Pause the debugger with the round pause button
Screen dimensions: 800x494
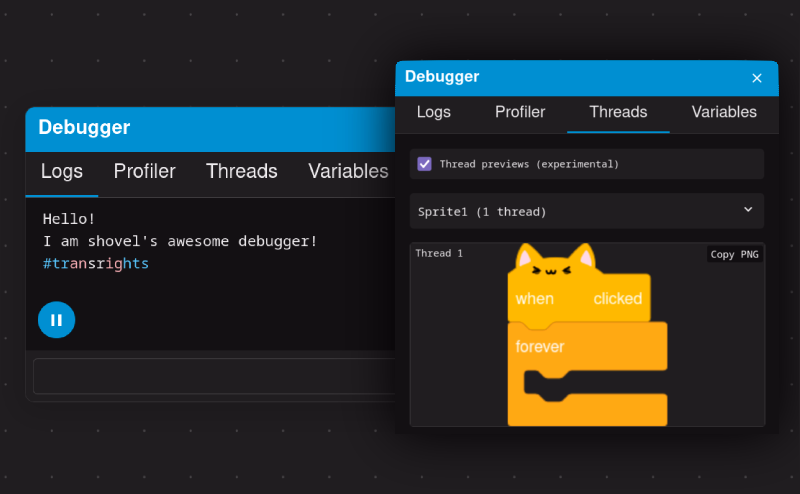point(56,320)
